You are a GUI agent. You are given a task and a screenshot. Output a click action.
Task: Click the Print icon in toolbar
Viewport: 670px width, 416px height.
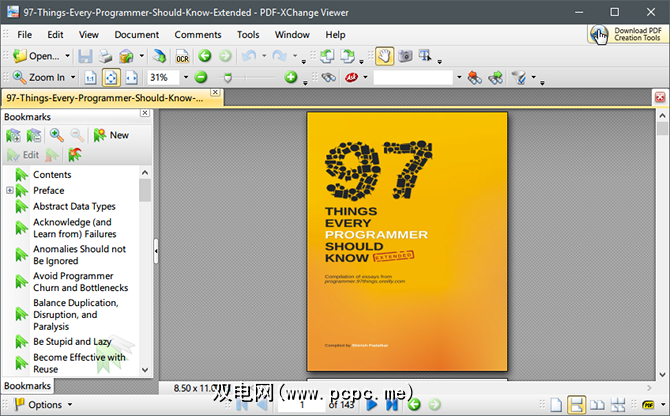tap(105, 56)
